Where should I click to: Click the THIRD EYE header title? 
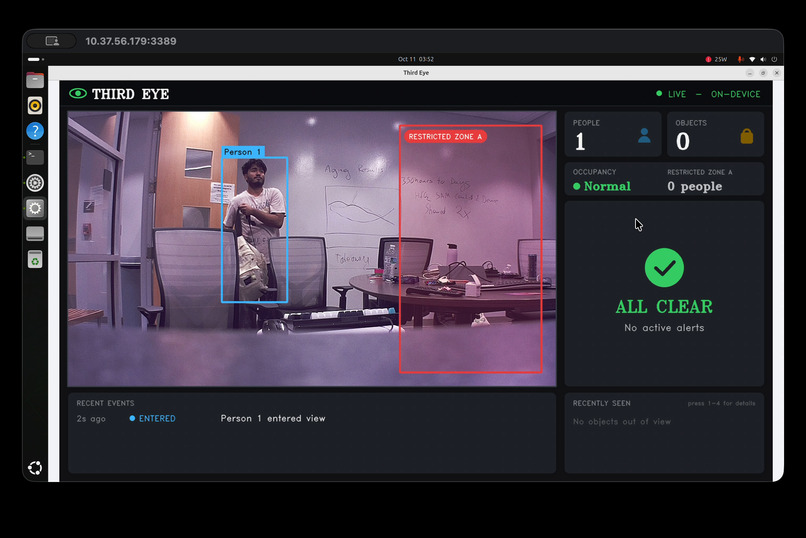tap(131, 94)
